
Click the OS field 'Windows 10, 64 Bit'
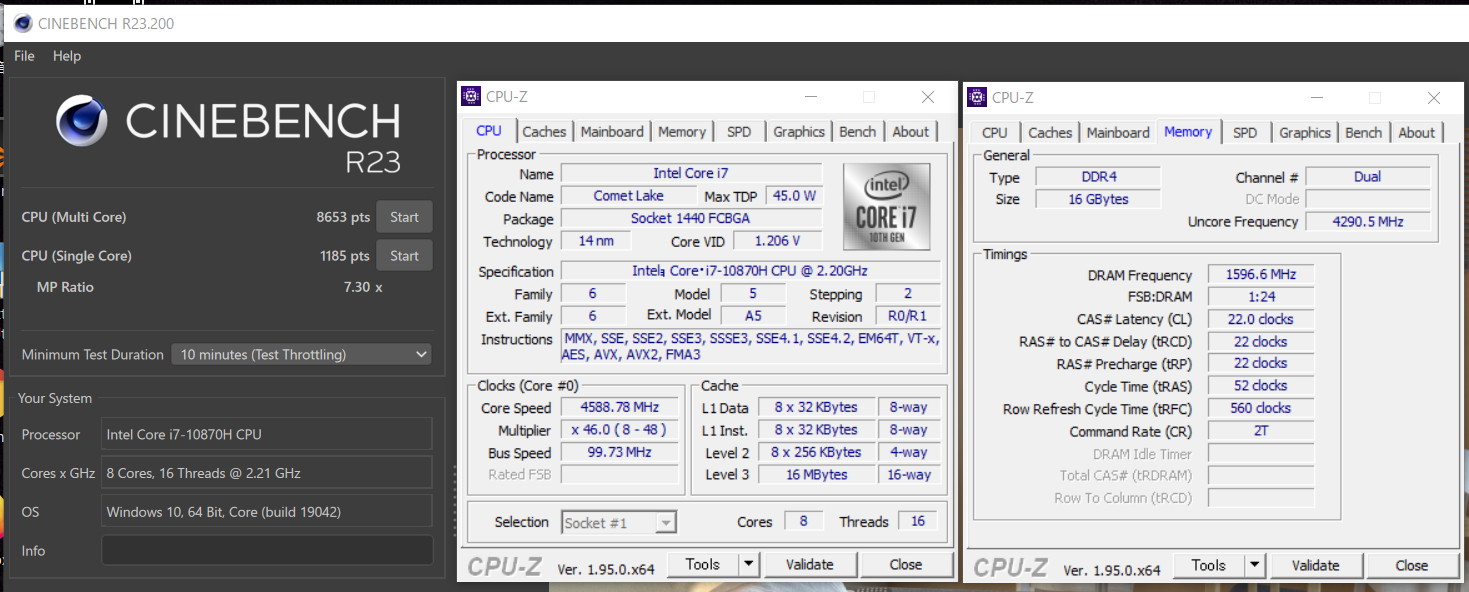pyautogui.click(x=267, y=512)
